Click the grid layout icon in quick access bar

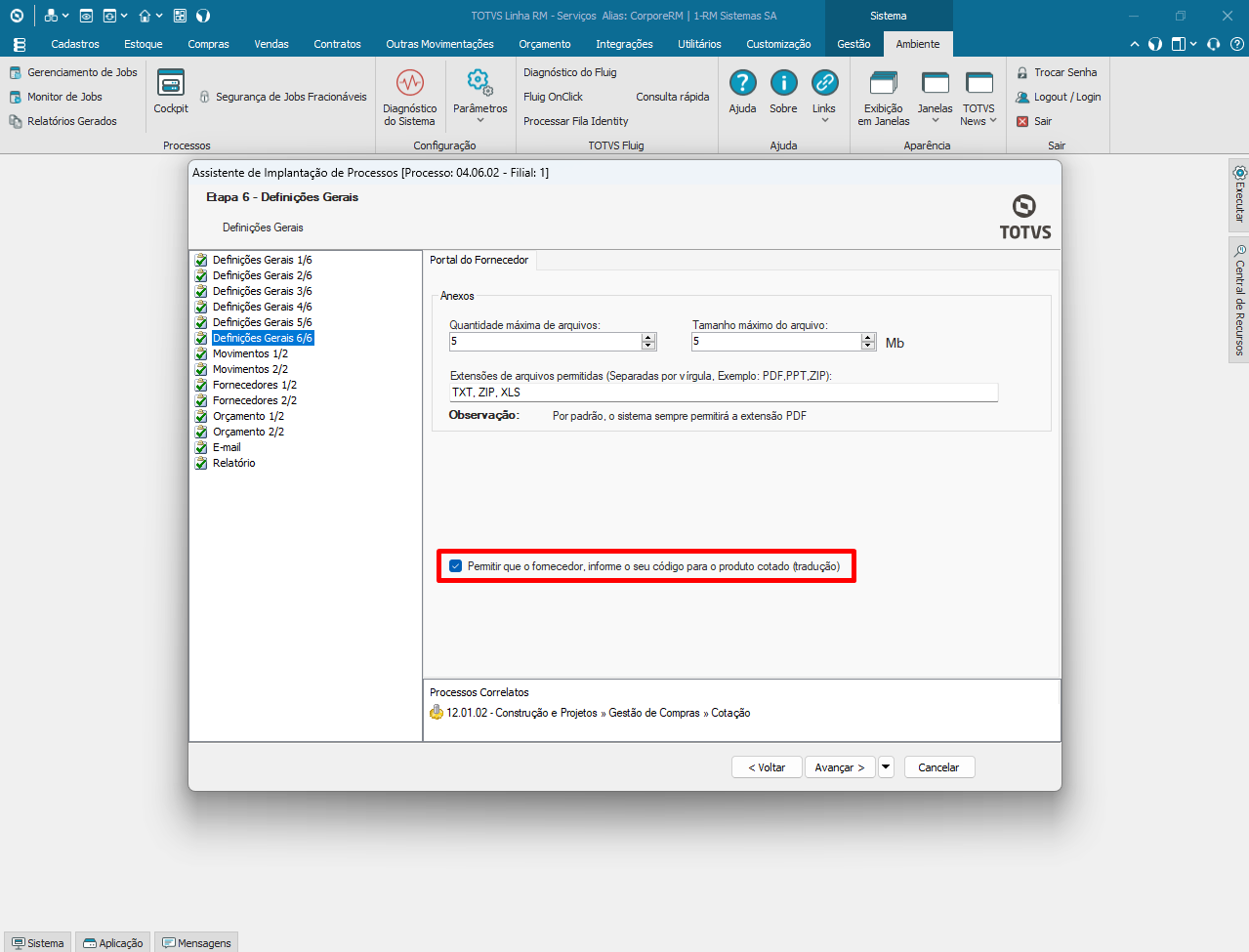[x=180, y=16]
